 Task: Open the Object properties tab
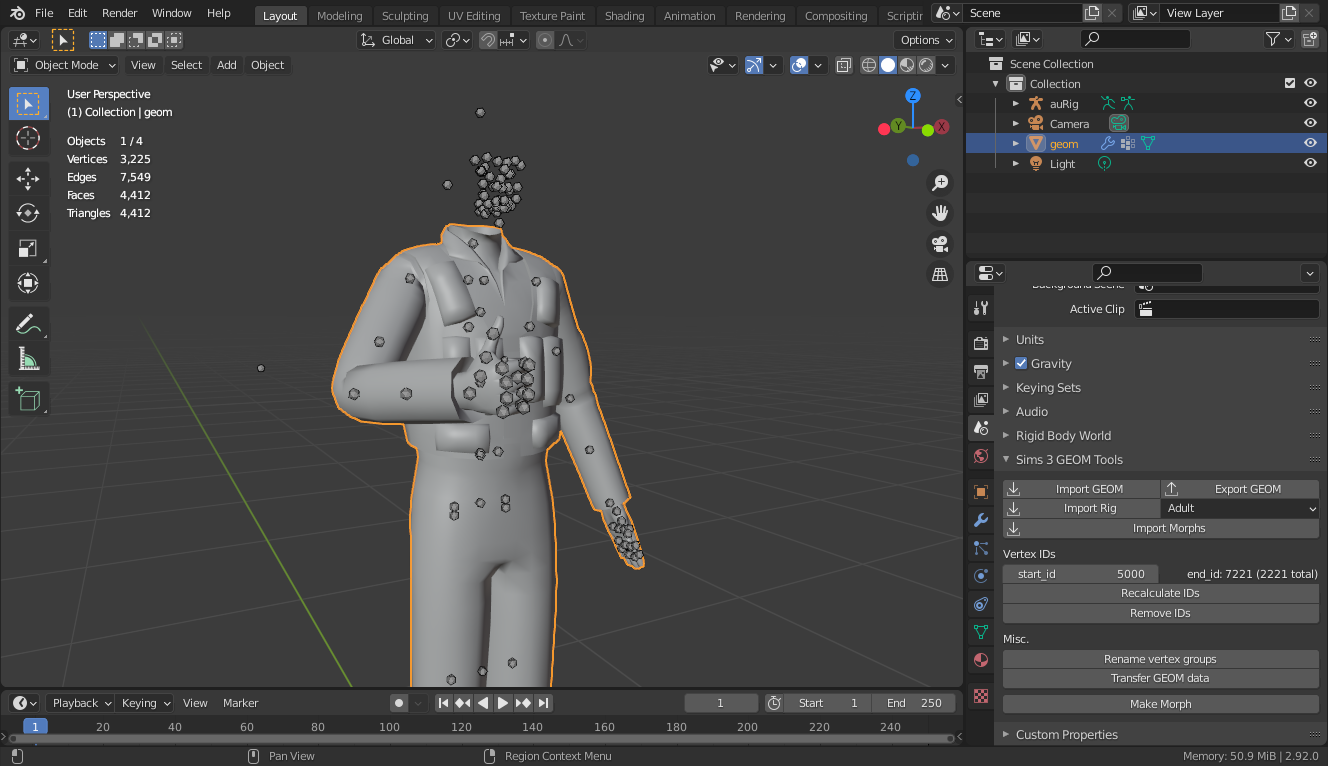981,492
